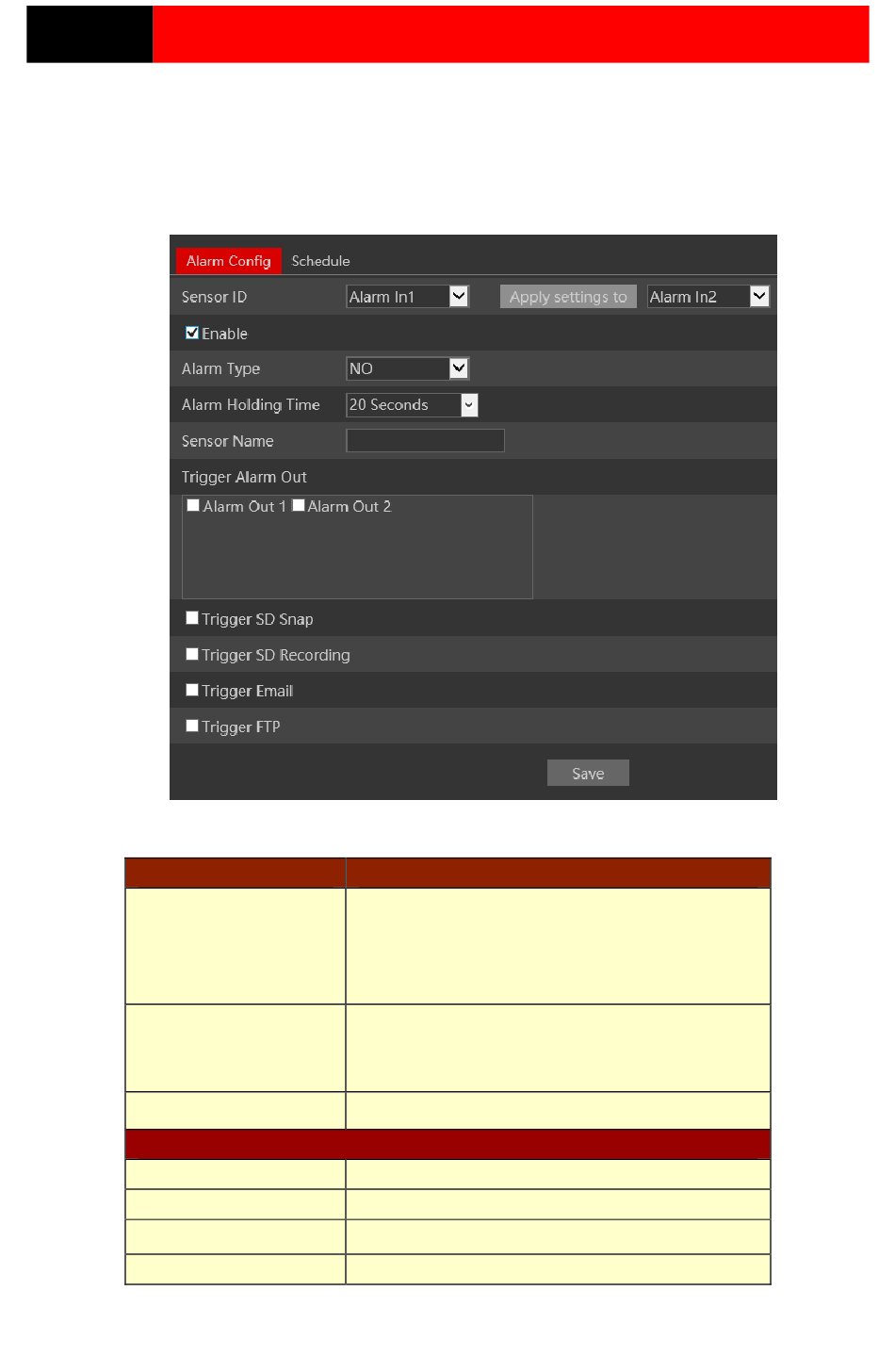The height and width of the screenshot is (1372, 895).
Task: Check the Alarm Out 2 checkbox
Action: [x=299, y=506]
